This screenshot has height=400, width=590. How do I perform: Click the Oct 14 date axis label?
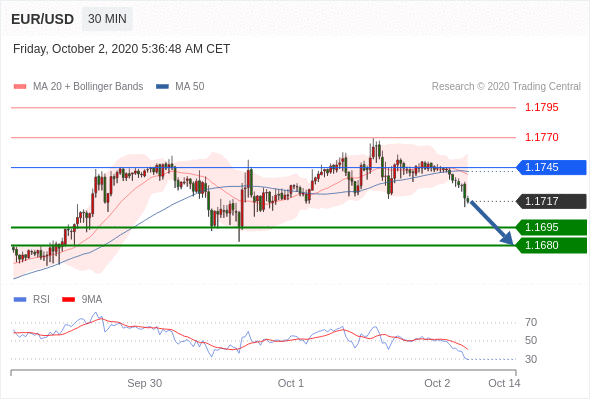click(504, 383)
